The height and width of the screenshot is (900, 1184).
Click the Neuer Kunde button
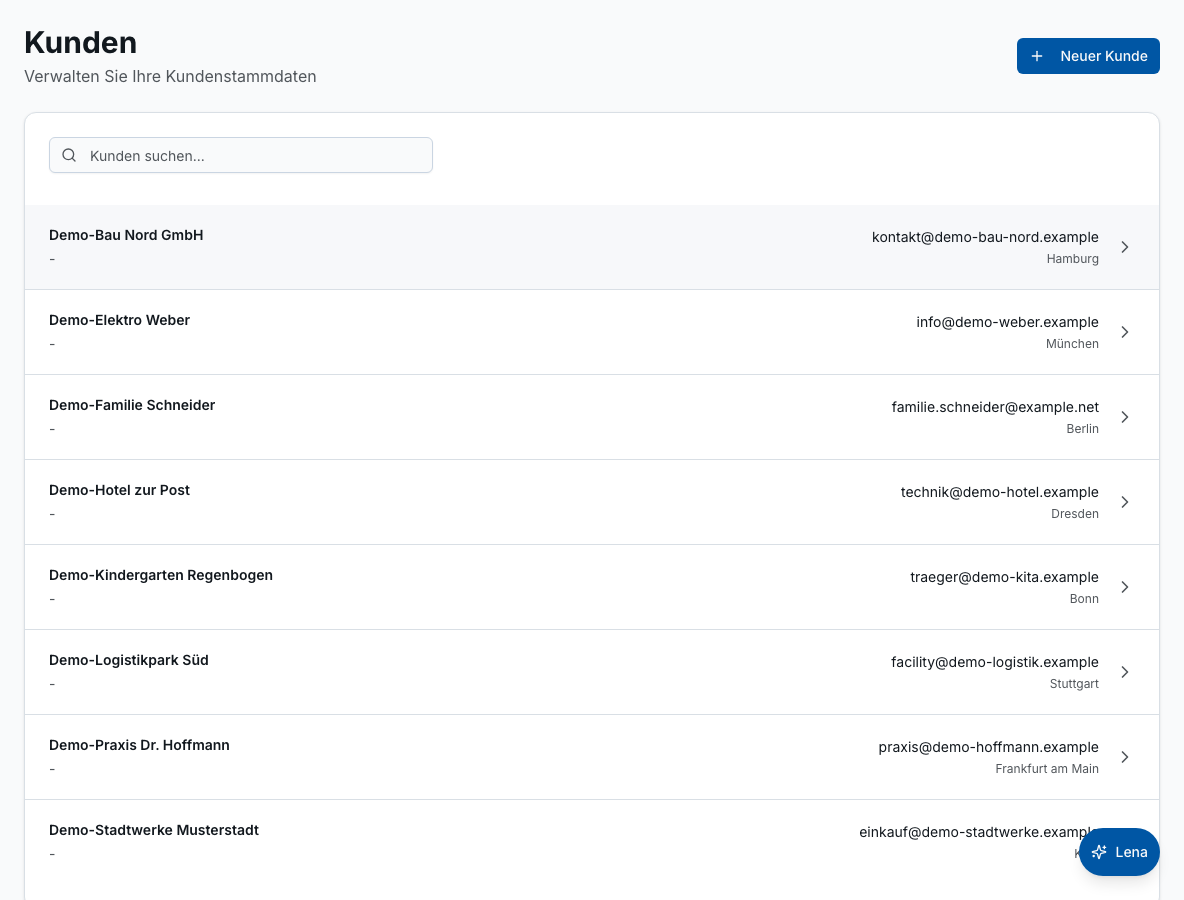(x=1087, y=56)
